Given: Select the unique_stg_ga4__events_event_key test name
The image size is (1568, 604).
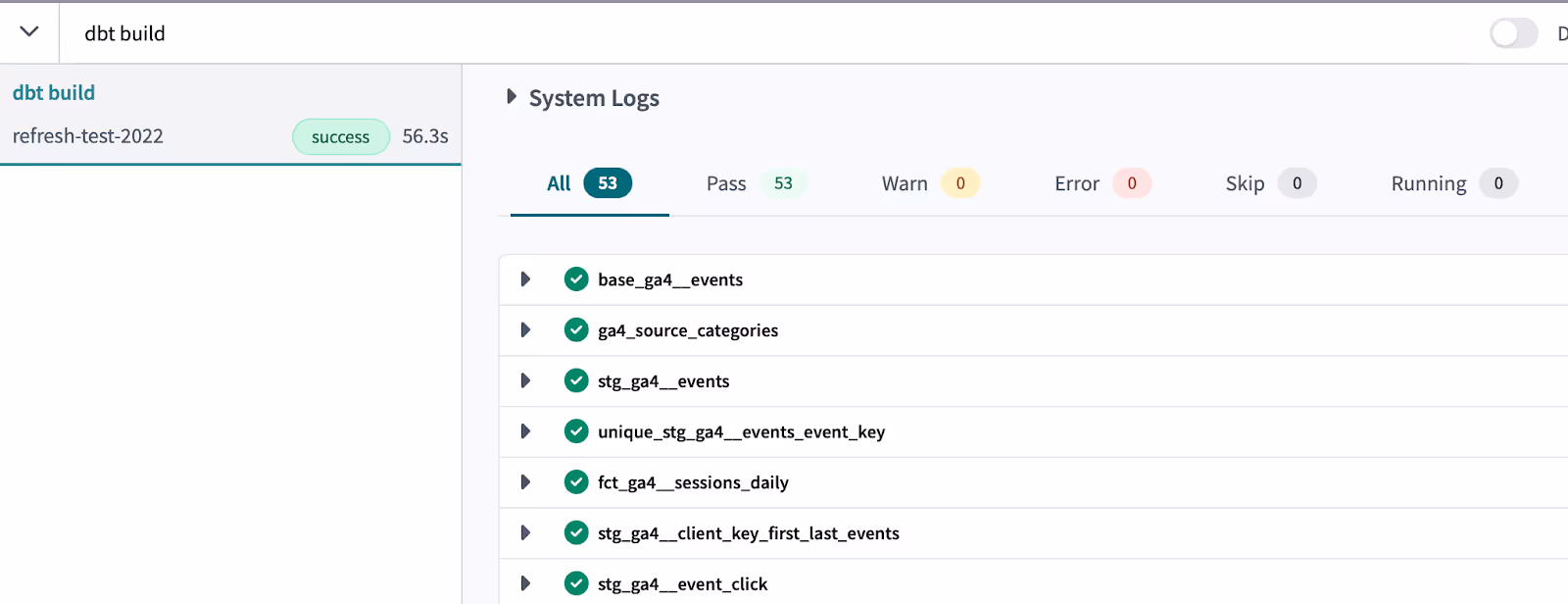Looking at the screenshot, I should tap(742, 432).
